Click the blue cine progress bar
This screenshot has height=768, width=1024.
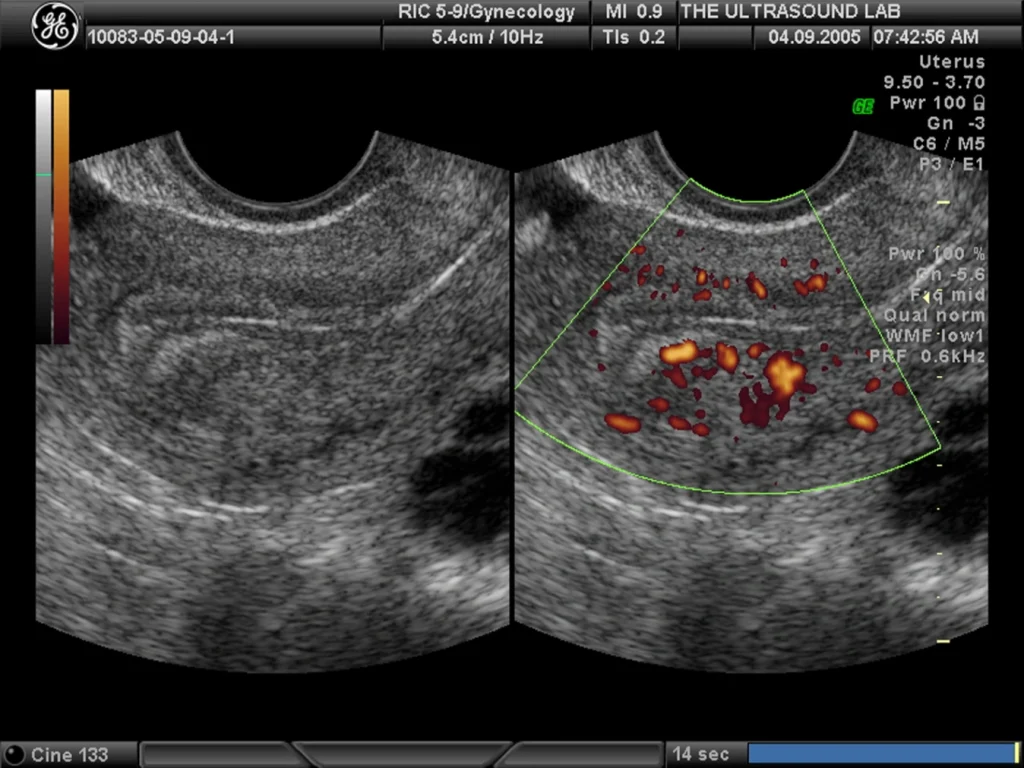click(x=880, y=754)
